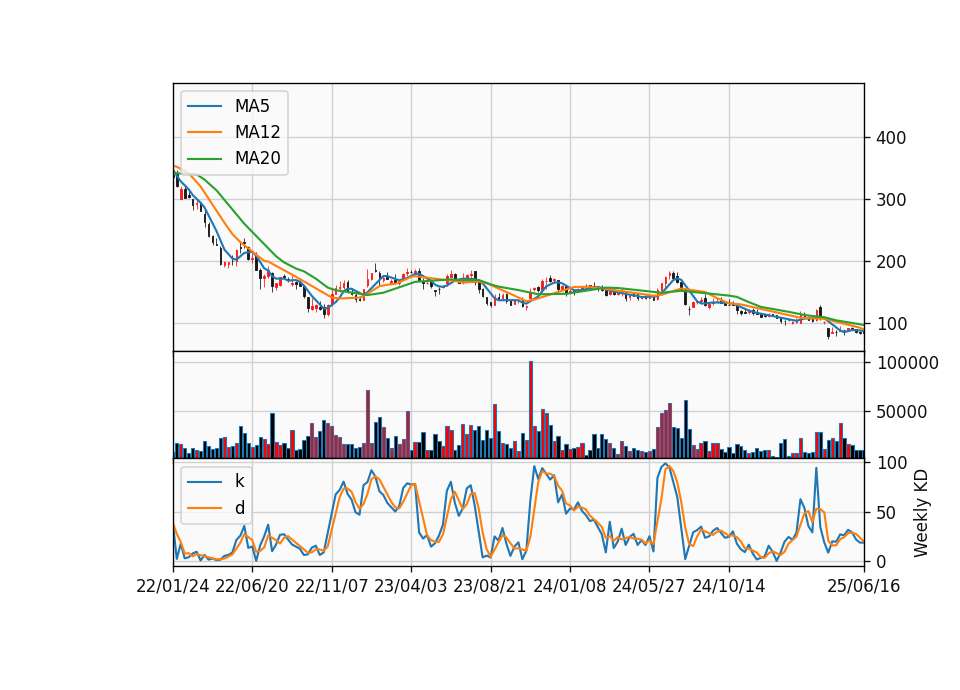Click the MA12 legend label
The width and height of the screenshot is (960, 690).
(x=257, y=132)
